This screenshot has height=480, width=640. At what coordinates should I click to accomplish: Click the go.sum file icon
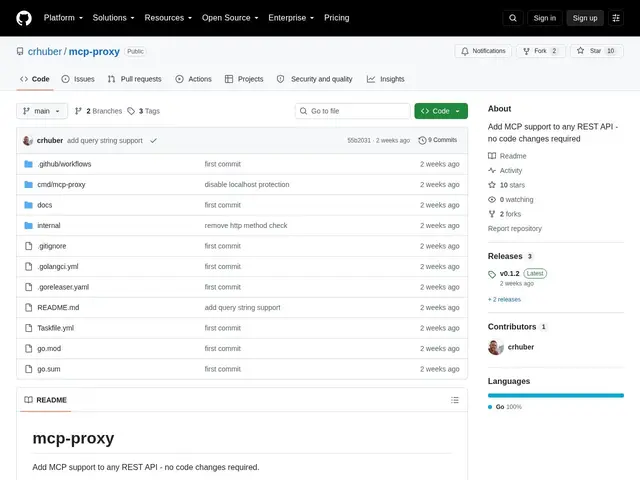(28, 369)
